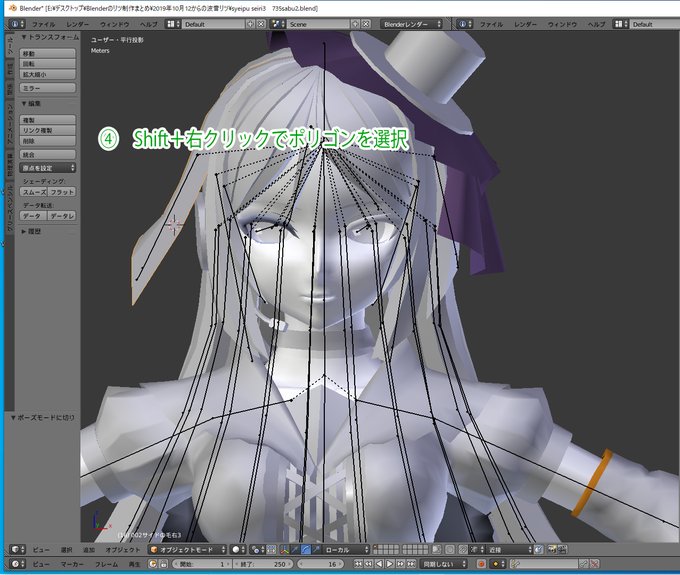Click the OpenGL render animation icon
The height and width of the screenshot is (575, 680).
point(562,549)
